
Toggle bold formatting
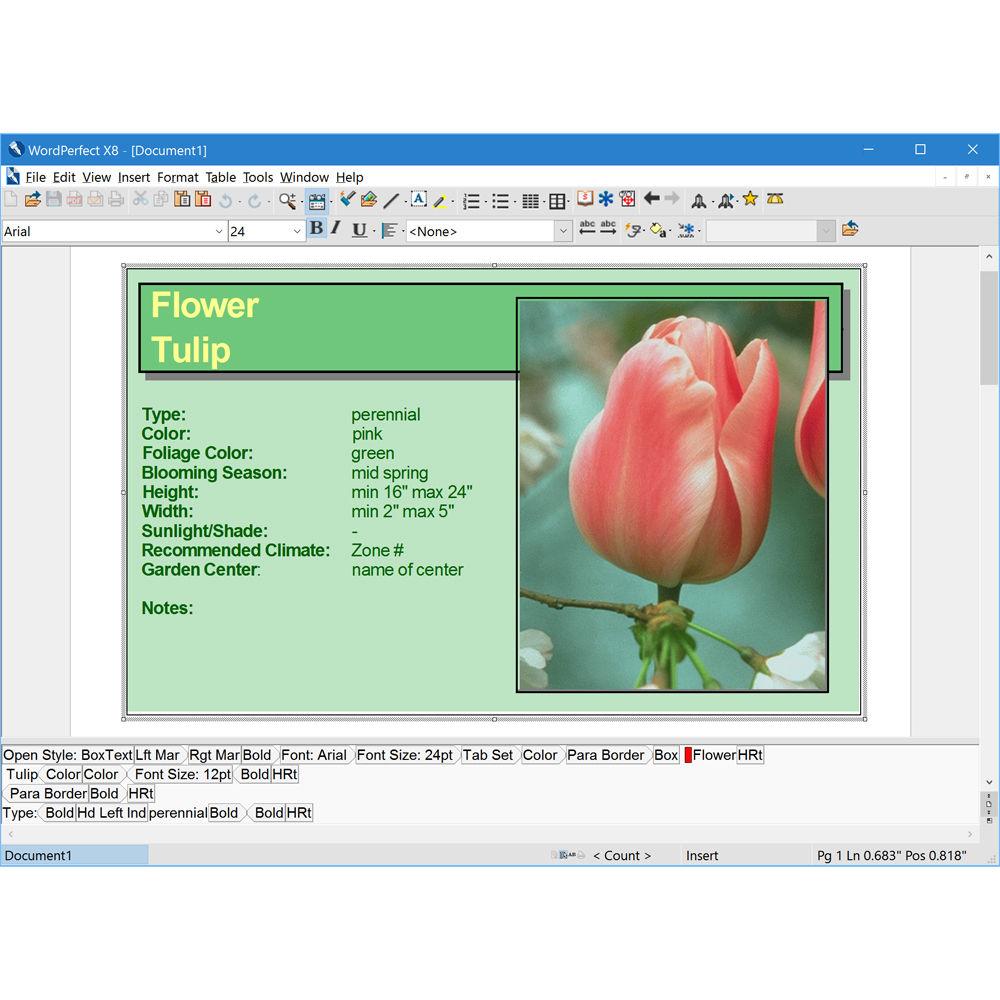point(316,229)
